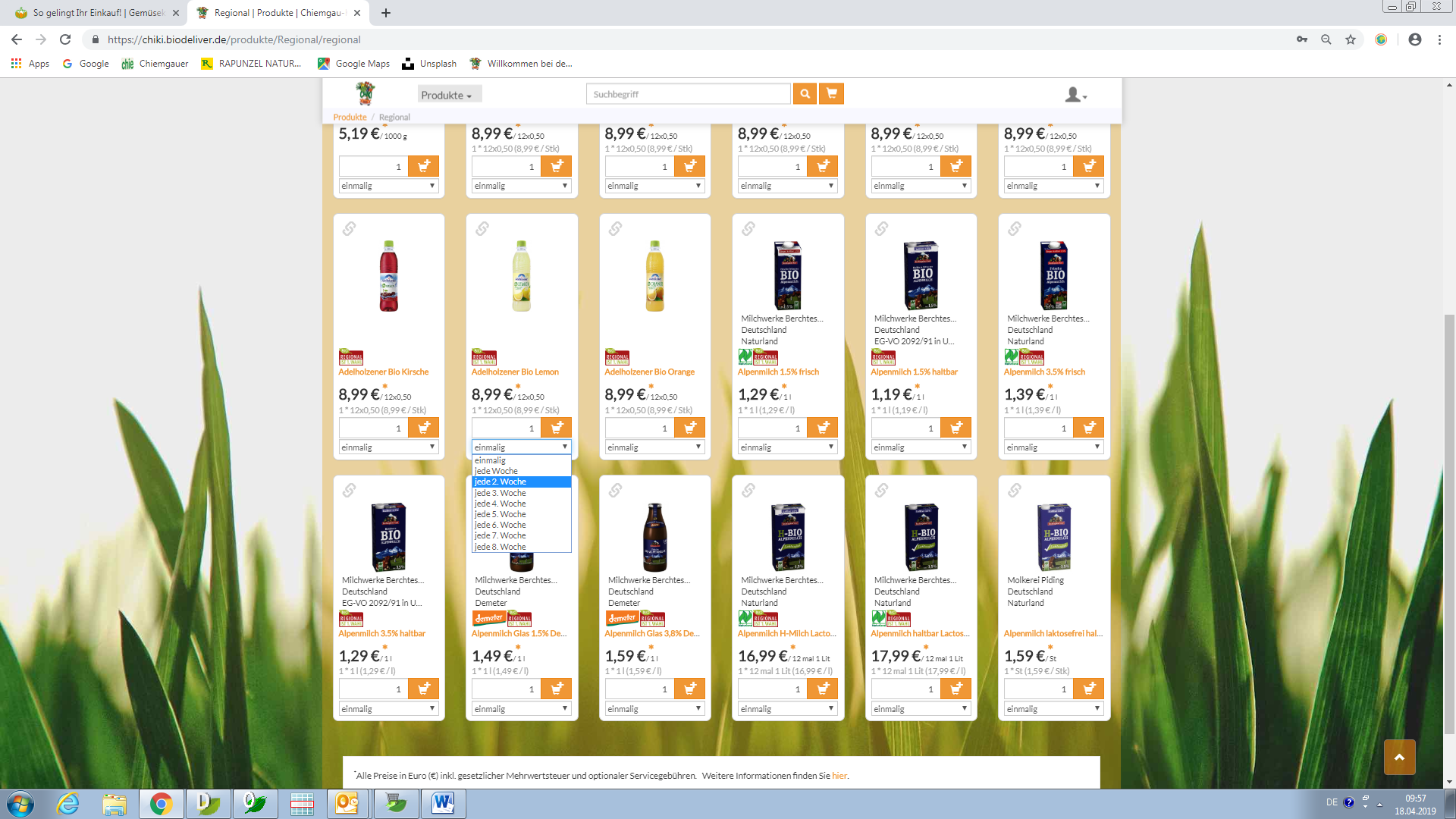Select 'jede 5. Woche' delivery option
The image size is (1456, 819).
[522, 514]
